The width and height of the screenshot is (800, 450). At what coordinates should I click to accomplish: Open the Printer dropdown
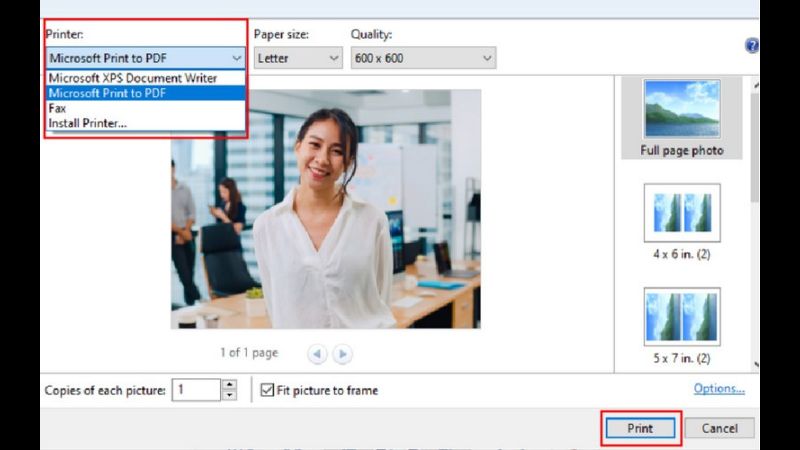pyautogui.click(x=146, y=58)
